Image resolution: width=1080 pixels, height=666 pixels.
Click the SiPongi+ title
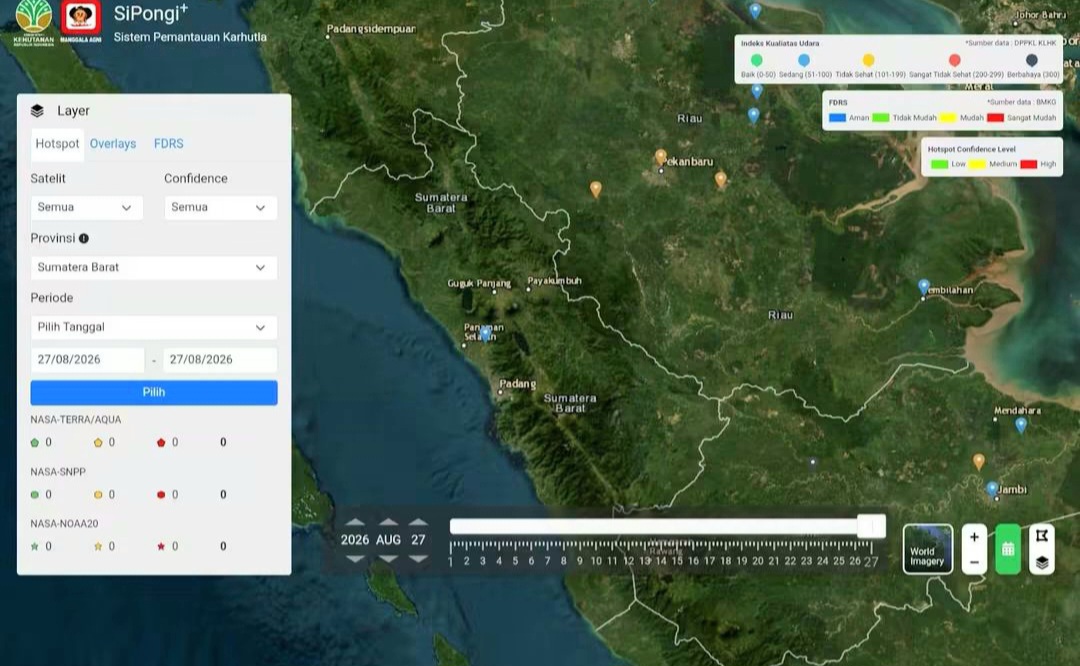click(151, 13)
